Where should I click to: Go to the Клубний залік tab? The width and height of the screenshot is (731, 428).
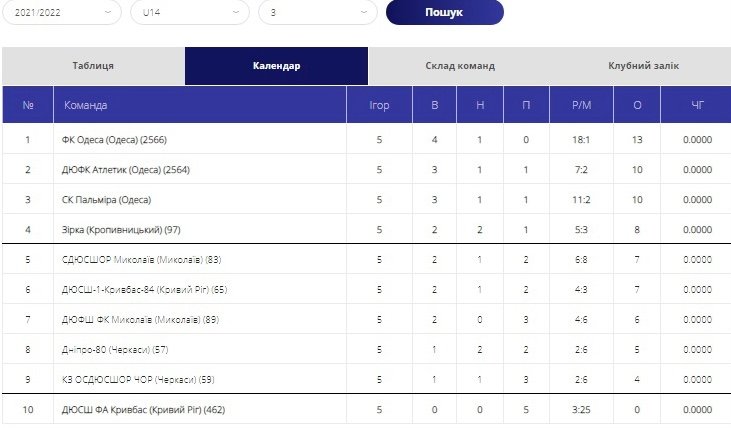tap(643, 66)
